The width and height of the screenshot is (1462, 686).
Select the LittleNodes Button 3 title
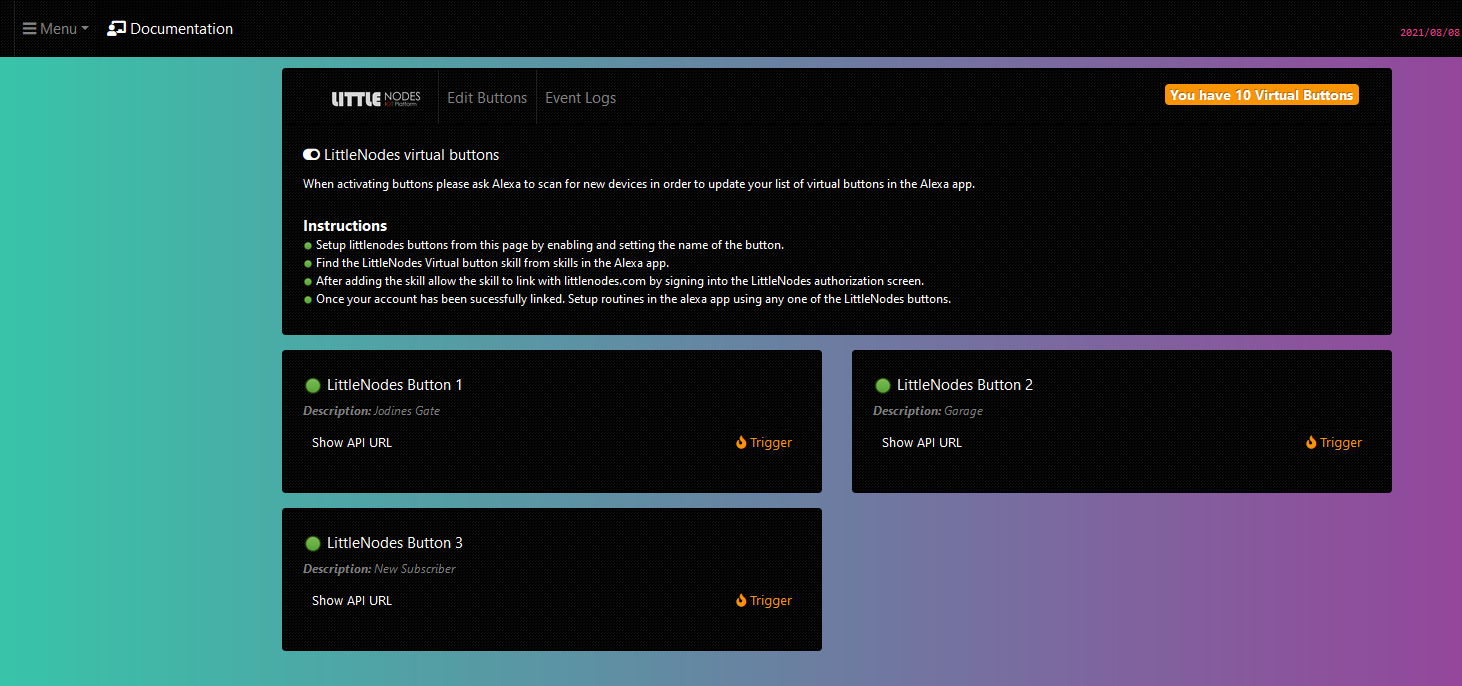pyautogui.click(x=395, y=543)
